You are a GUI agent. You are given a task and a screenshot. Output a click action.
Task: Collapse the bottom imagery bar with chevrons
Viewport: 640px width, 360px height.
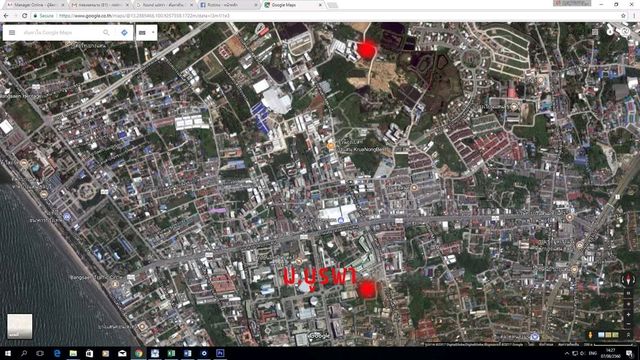tap(629, 335)
